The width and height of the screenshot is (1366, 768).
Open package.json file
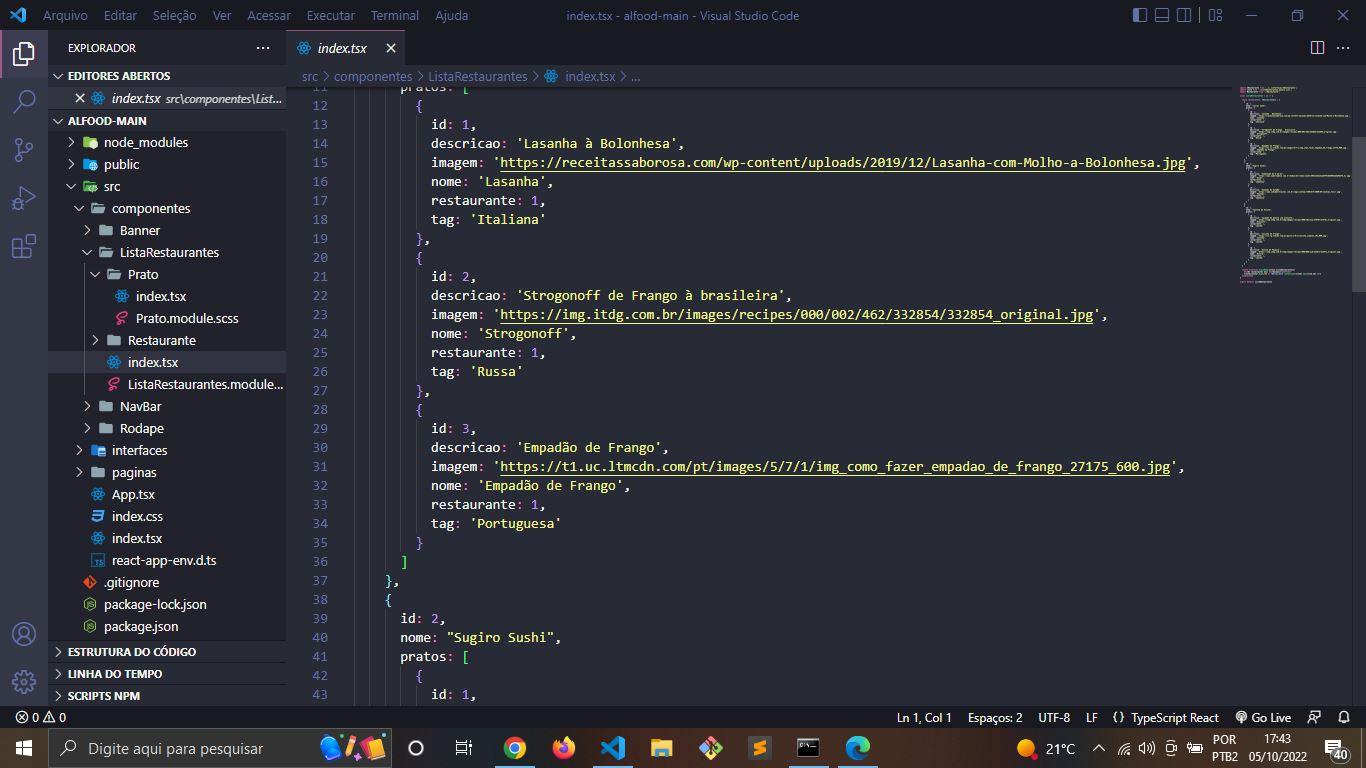[141, 626]
